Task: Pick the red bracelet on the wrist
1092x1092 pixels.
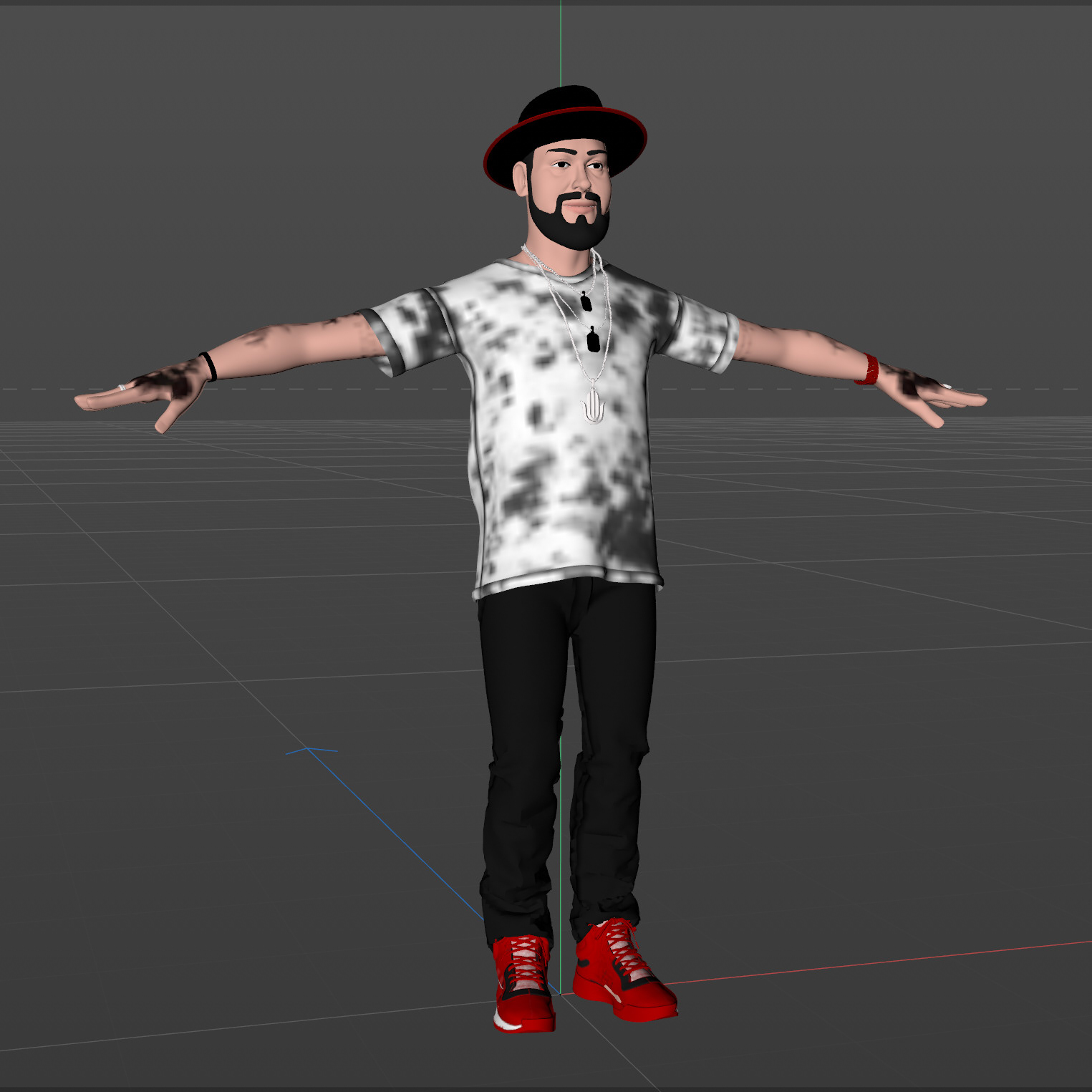Action: tap(867, 369)
